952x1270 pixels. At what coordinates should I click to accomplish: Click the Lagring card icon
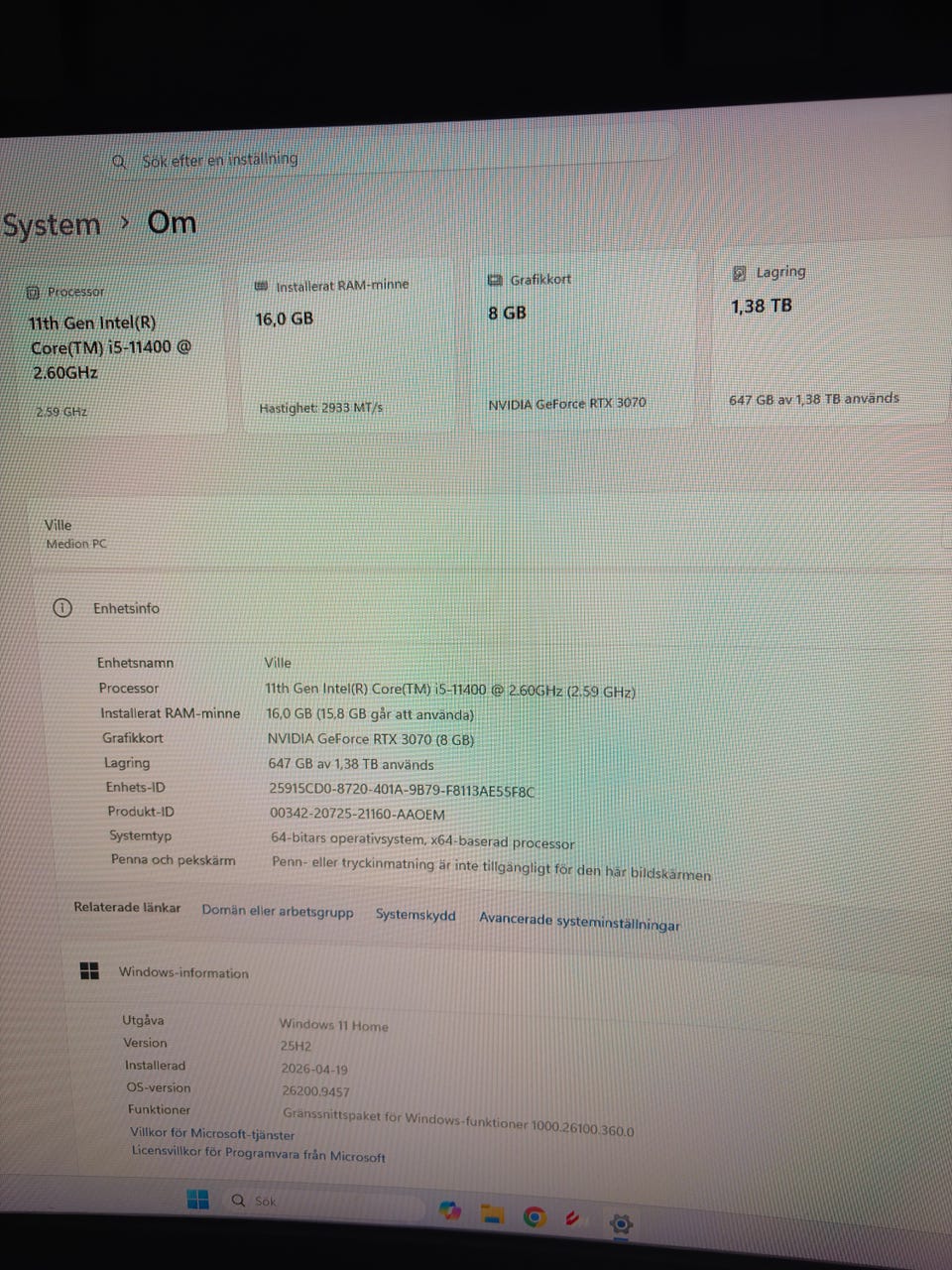[739, 273]
